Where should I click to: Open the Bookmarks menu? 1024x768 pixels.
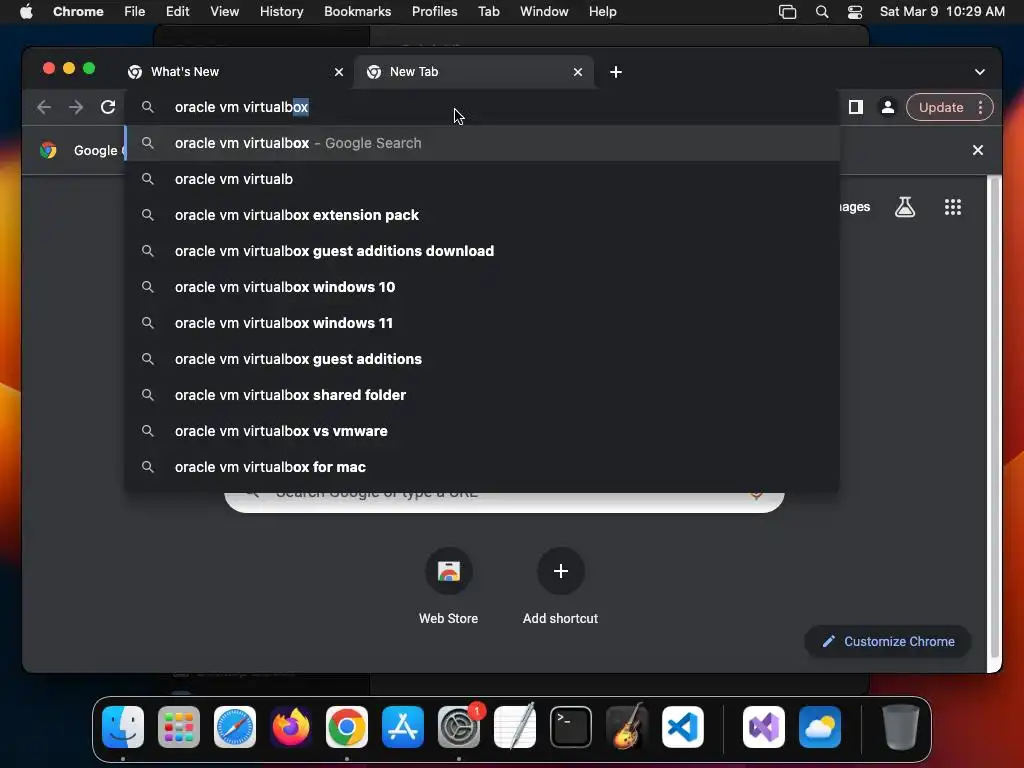(x=357, y=12)
